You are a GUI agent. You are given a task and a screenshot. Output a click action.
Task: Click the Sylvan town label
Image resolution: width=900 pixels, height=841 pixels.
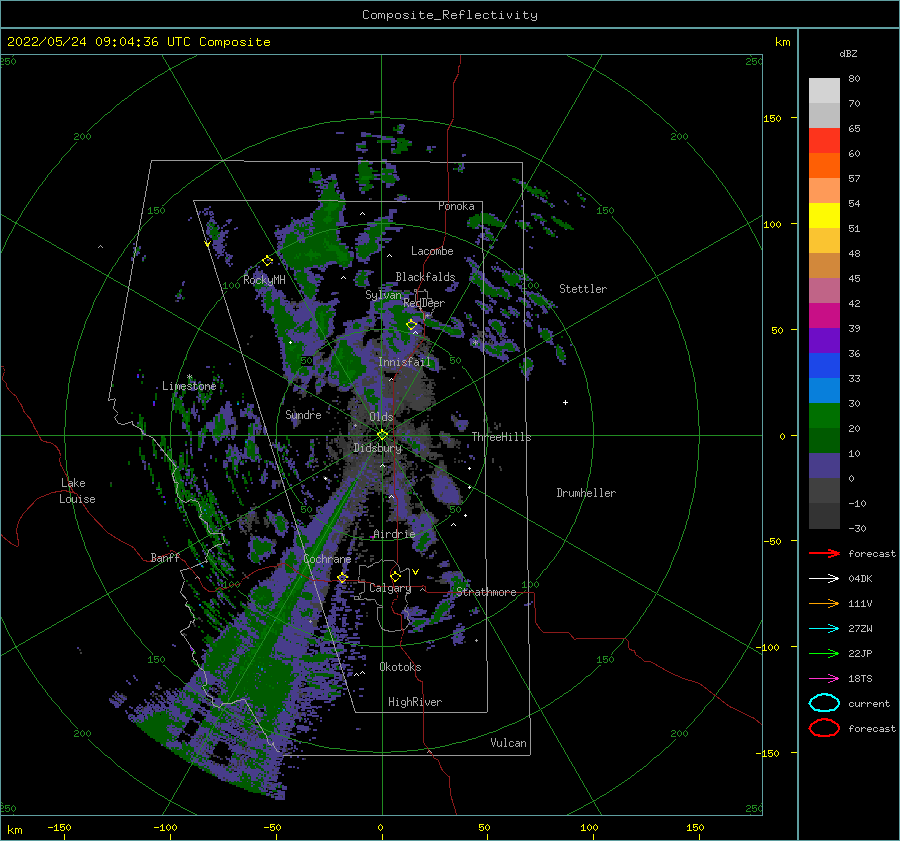click(383, 295)
